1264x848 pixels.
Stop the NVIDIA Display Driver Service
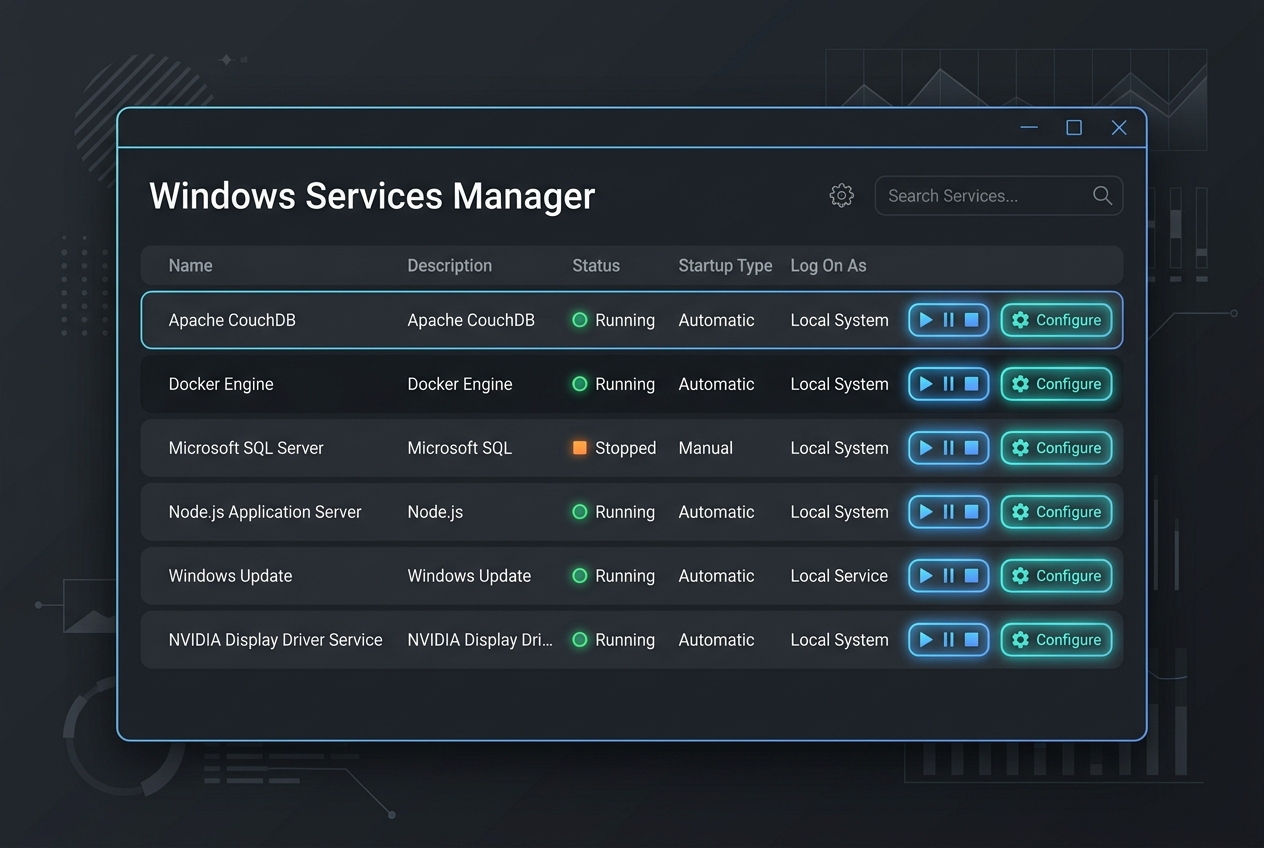(971, 640)
